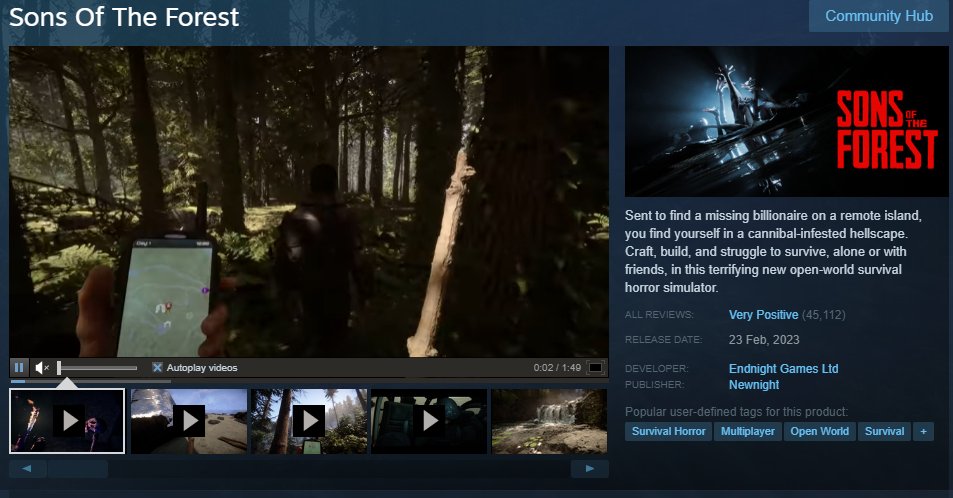This screenshot has height=498, width=953.
Task: Open the Community Hub
Action: [x=879, y=16]
